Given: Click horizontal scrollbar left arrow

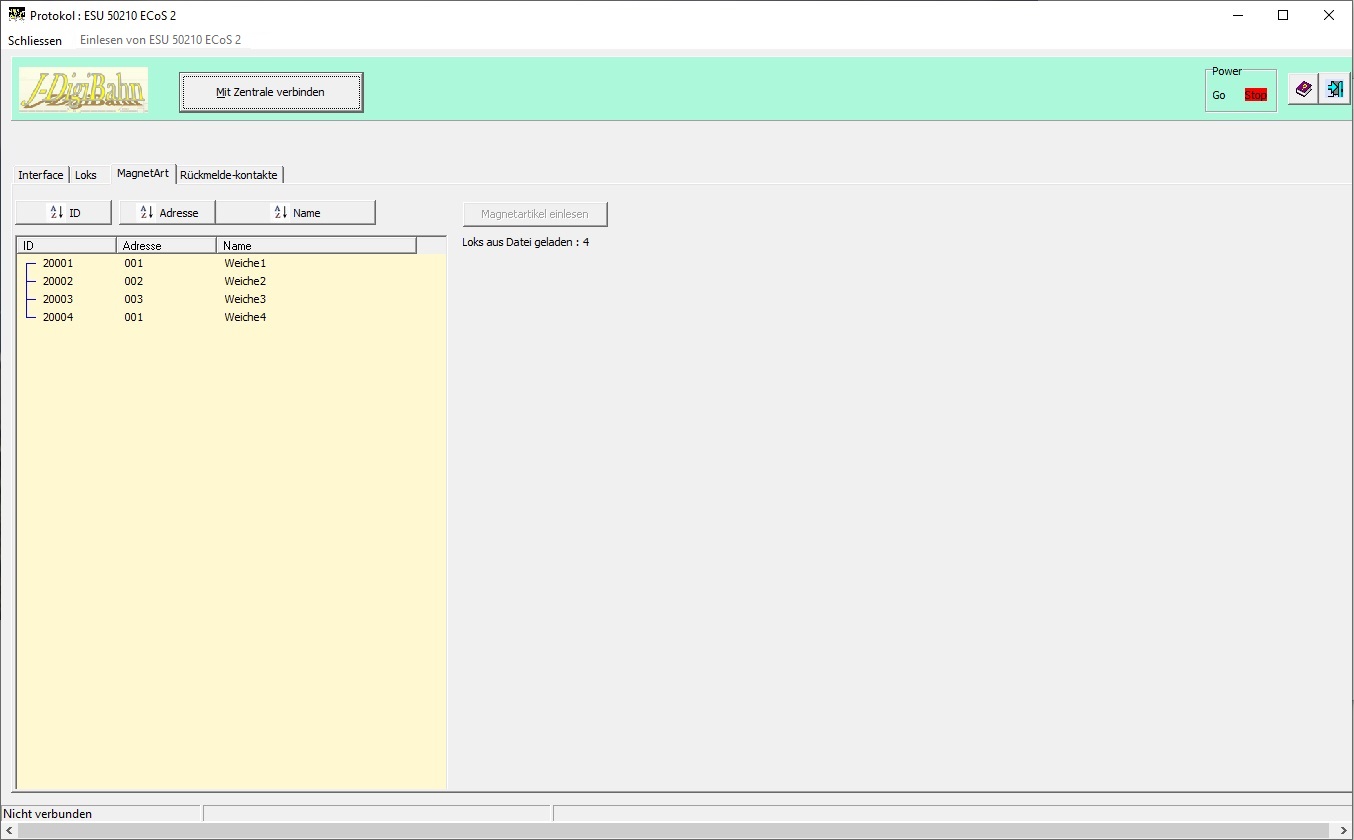Looking at the screenshot, I should (9, 831).
